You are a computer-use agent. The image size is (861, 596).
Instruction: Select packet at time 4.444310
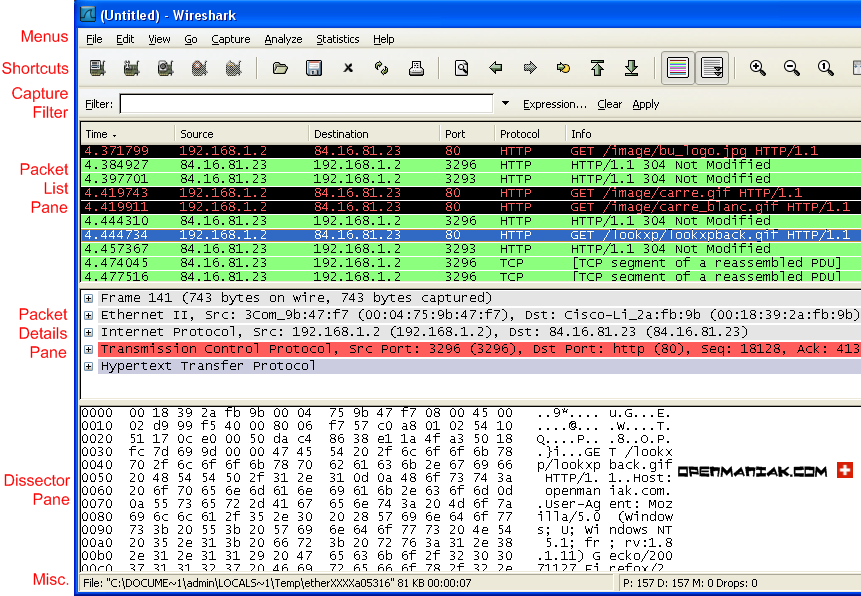pos(471,221)
